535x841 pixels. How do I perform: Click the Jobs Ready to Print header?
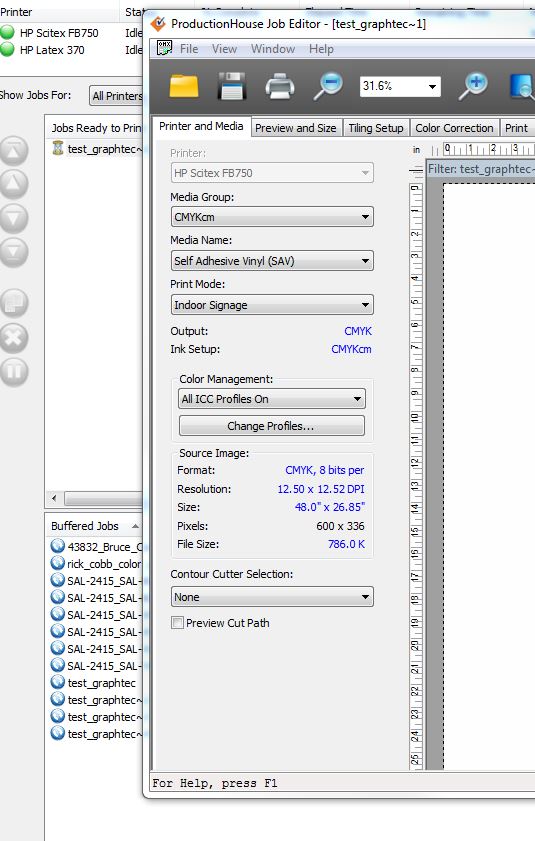click(96, 128)
